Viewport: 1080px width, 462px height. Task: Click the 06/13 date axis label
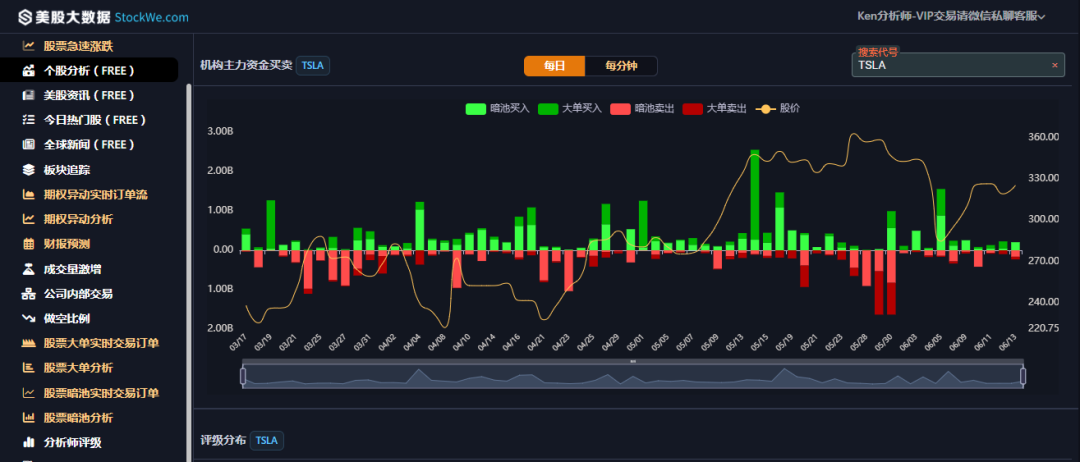click(1008, 342)
